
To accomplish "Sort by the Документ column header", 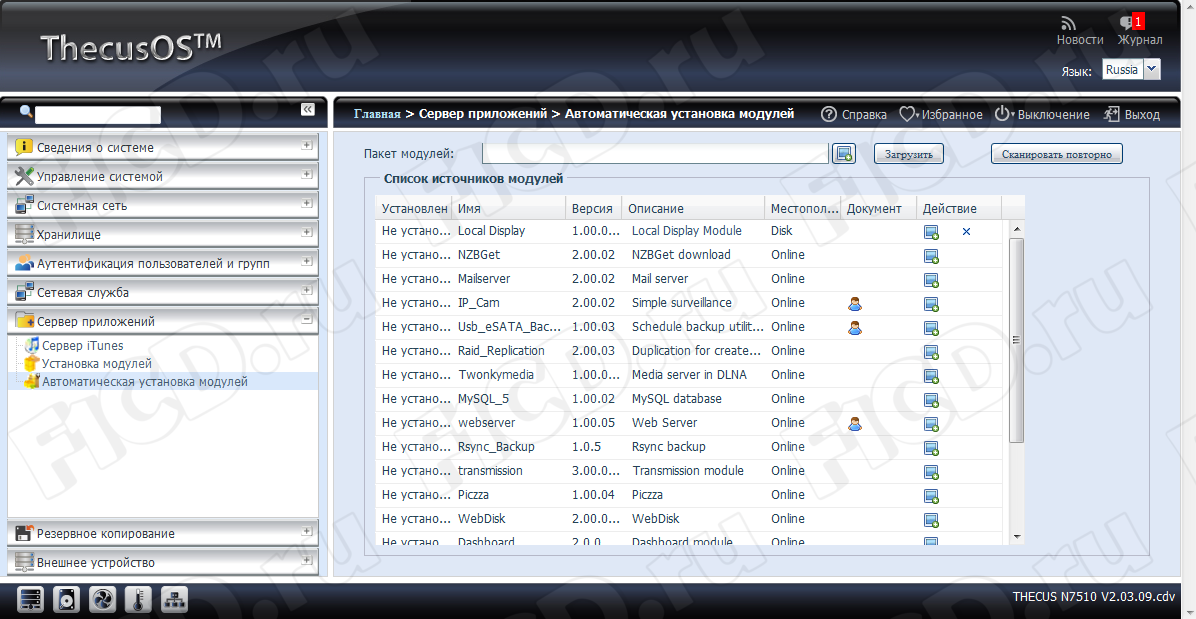I will point(878,208).
